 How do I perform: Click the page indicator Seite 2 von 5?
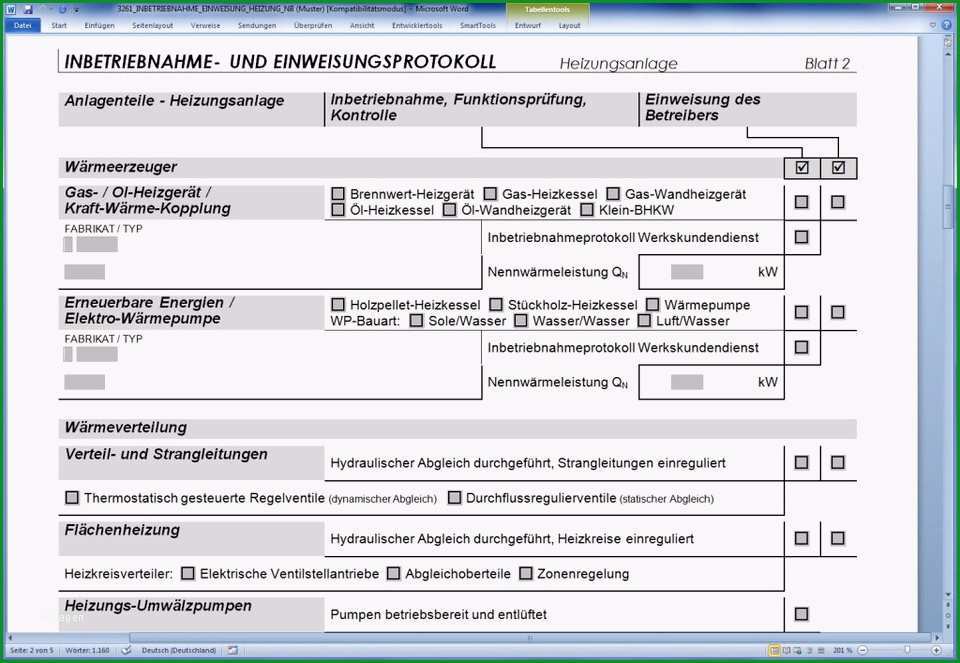(x=31, y=650)
